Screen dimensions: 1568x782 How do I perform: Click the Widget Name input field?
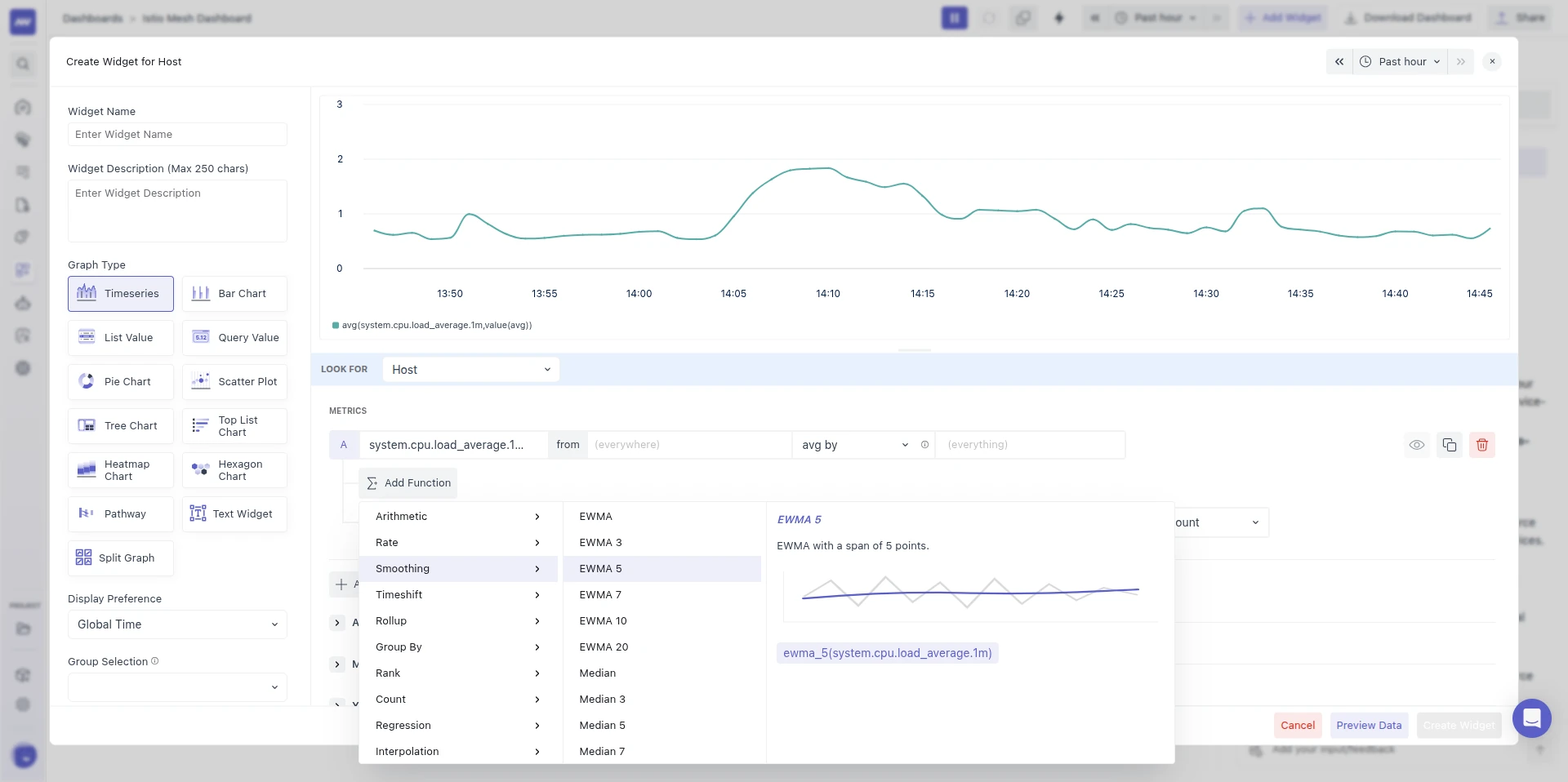coord(177,135)
